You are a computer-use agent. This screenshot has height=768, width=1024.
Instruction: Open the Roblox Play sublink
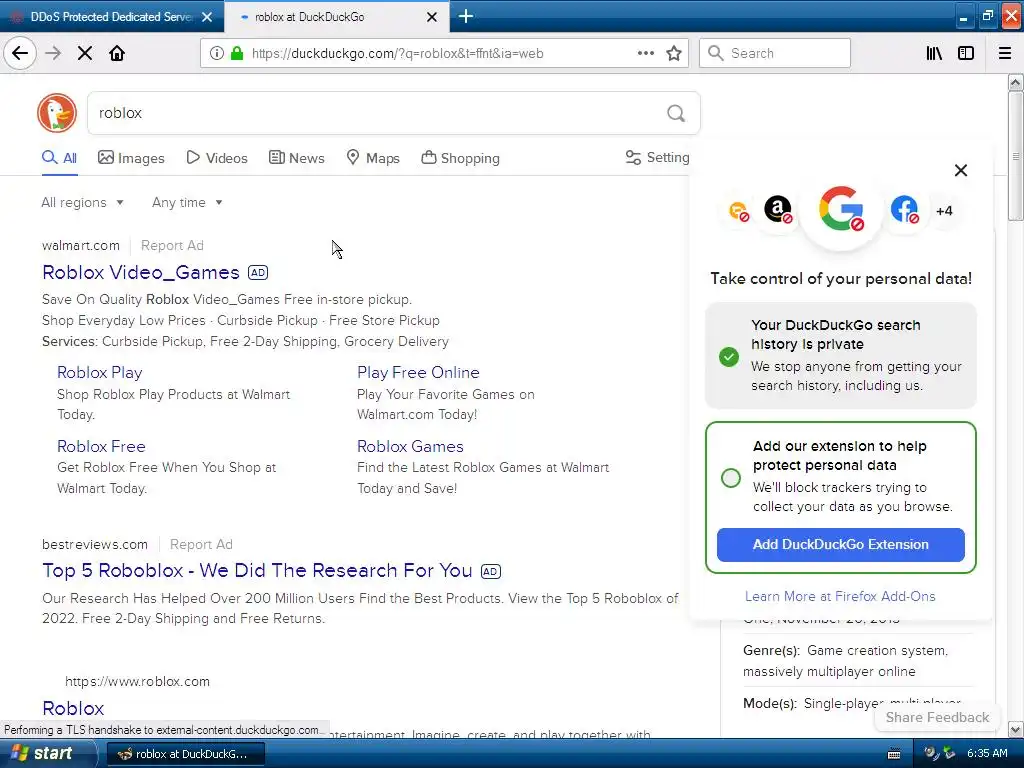click(x=99, y=372)
